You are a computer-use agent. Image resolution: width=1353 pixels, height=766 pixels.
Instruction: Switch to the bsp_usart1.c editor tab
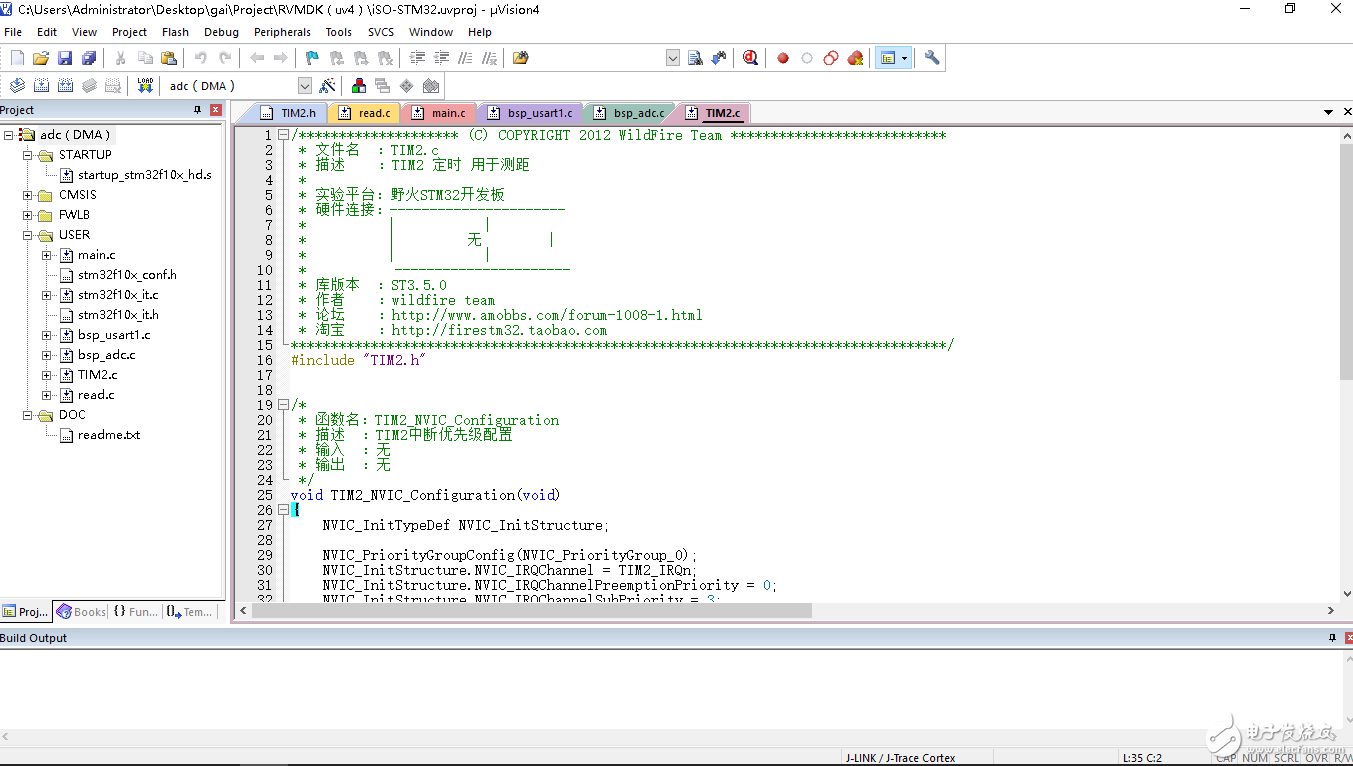click(x=531, y=113)
